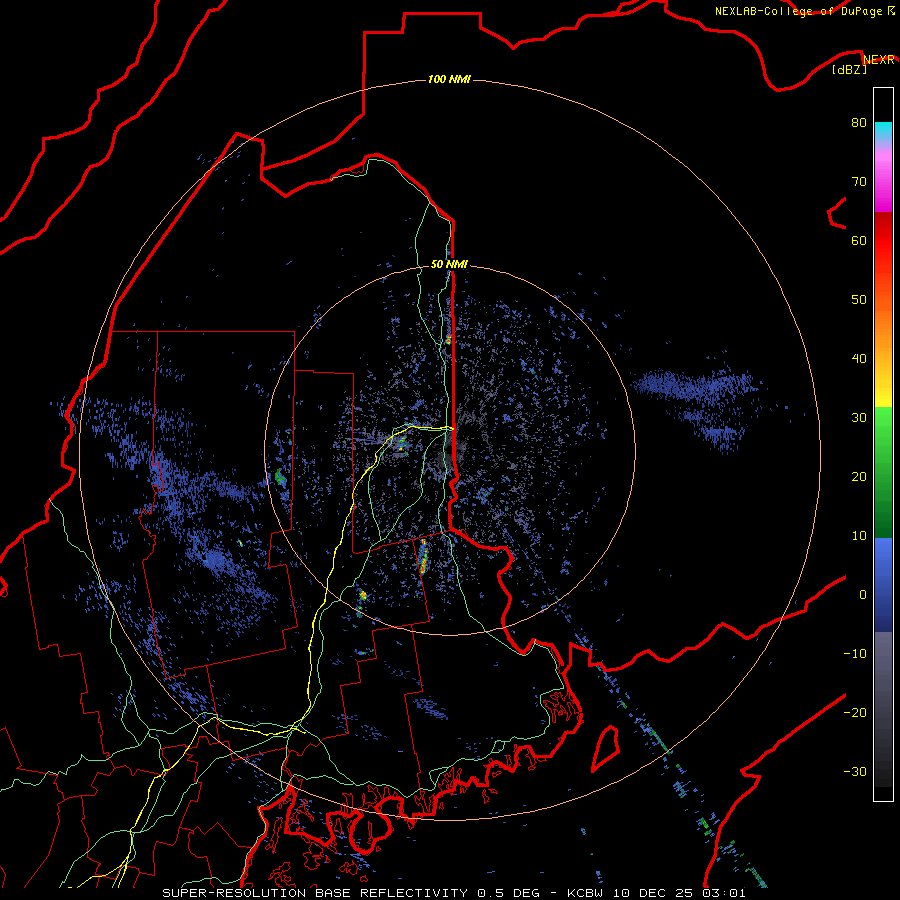Image resolution: width=900 pixels, height=900 pixels.
Task: Click the 40 dBZ scale value
Action: [x=859, y=359]
